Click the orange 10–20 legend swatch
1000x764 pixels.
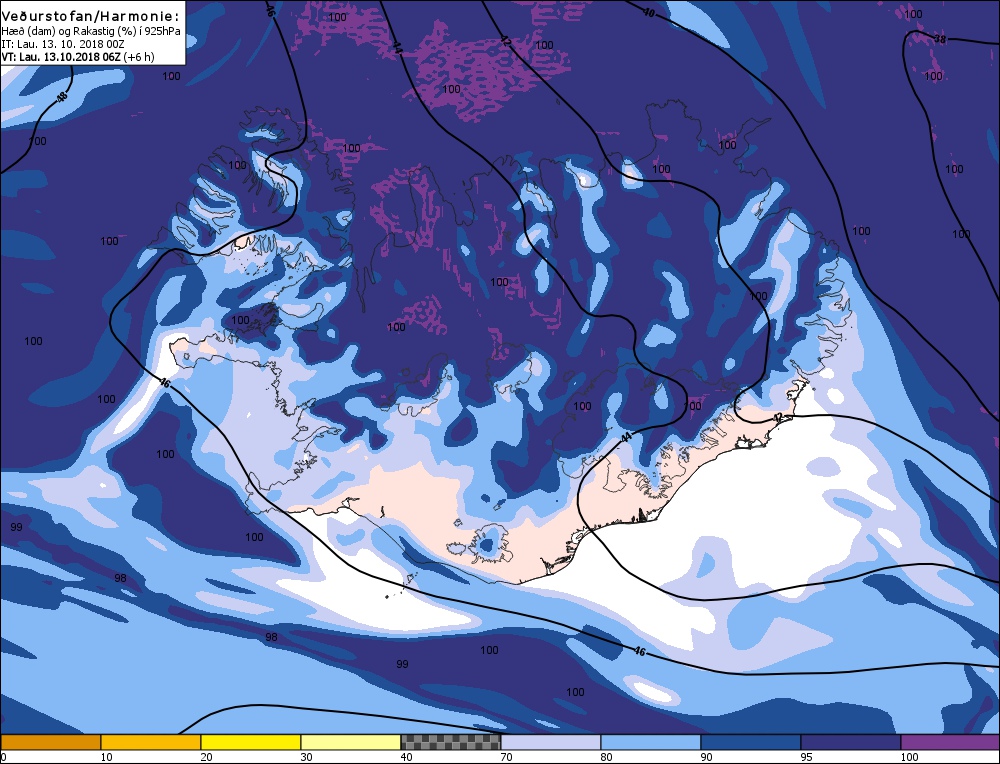(x=151, y=742)
